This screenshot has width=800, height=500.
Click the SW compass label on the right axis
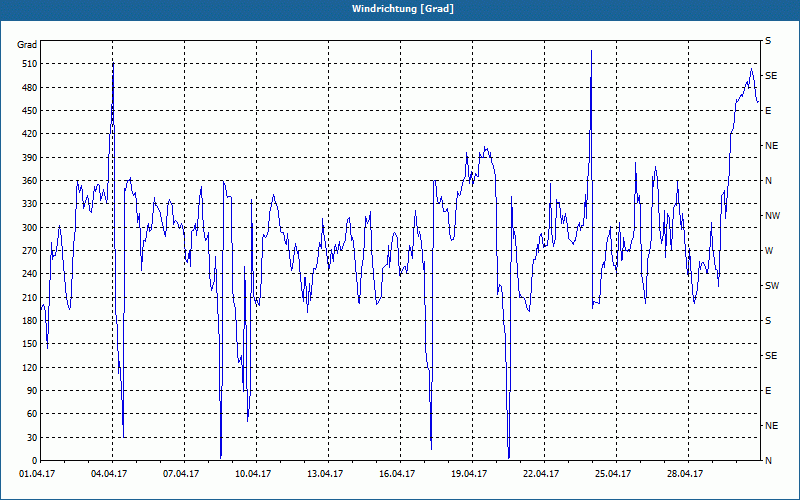coord(772,286)
